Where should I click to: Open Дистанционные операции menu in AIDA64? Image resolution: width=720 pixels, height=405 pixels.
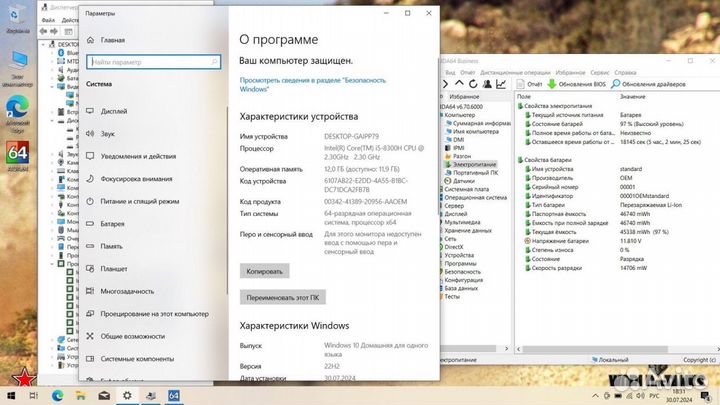(515, 73)
